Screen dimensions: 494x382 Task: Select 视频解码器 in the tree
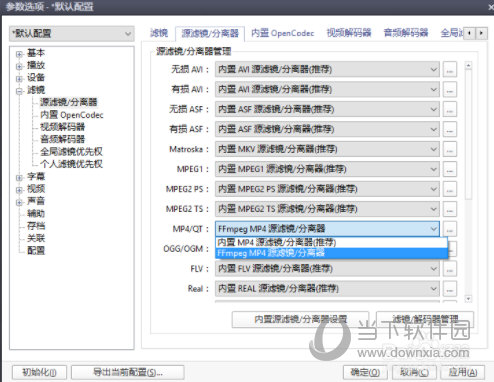pos(62,127)
